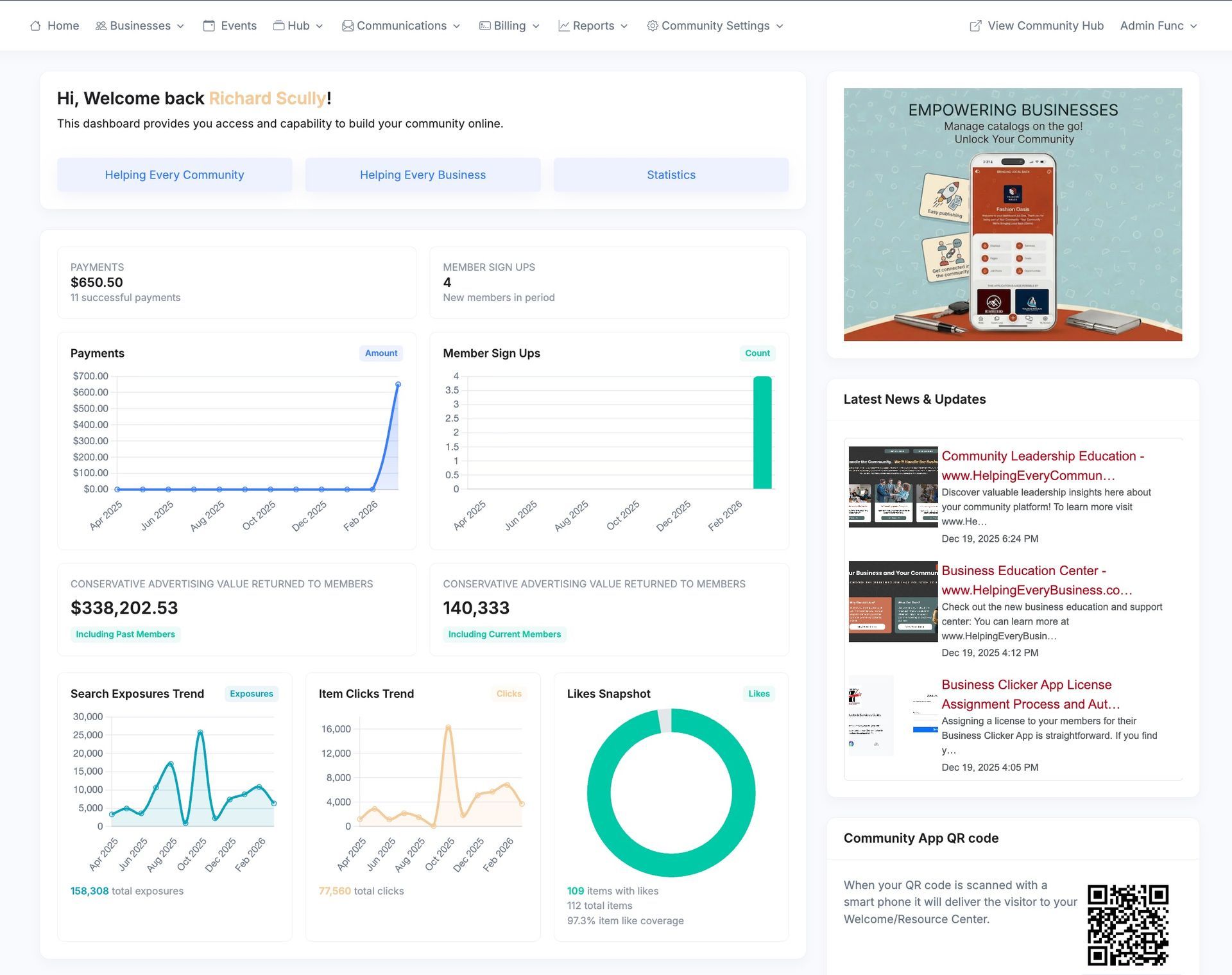This screenshot has height=975, width=1232.
Task: Toggle the Count badge on Member Sign Ups
Action: coord(757,353)
